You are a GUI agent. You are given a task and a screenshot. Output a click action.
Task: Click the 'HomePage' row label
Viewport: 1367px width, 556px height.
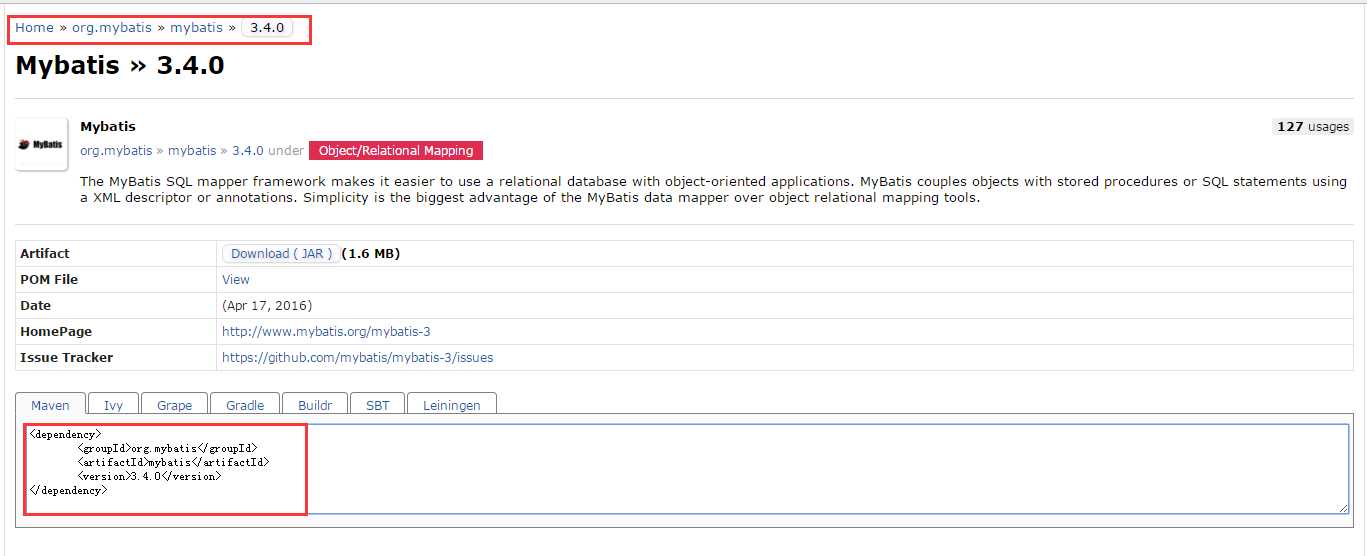56,332
